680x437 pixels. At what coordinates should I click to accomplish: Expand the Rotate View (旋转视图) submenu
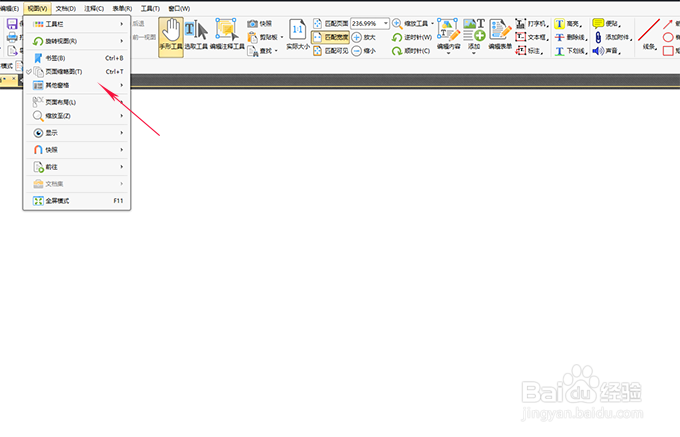click(x=76, y=41)
